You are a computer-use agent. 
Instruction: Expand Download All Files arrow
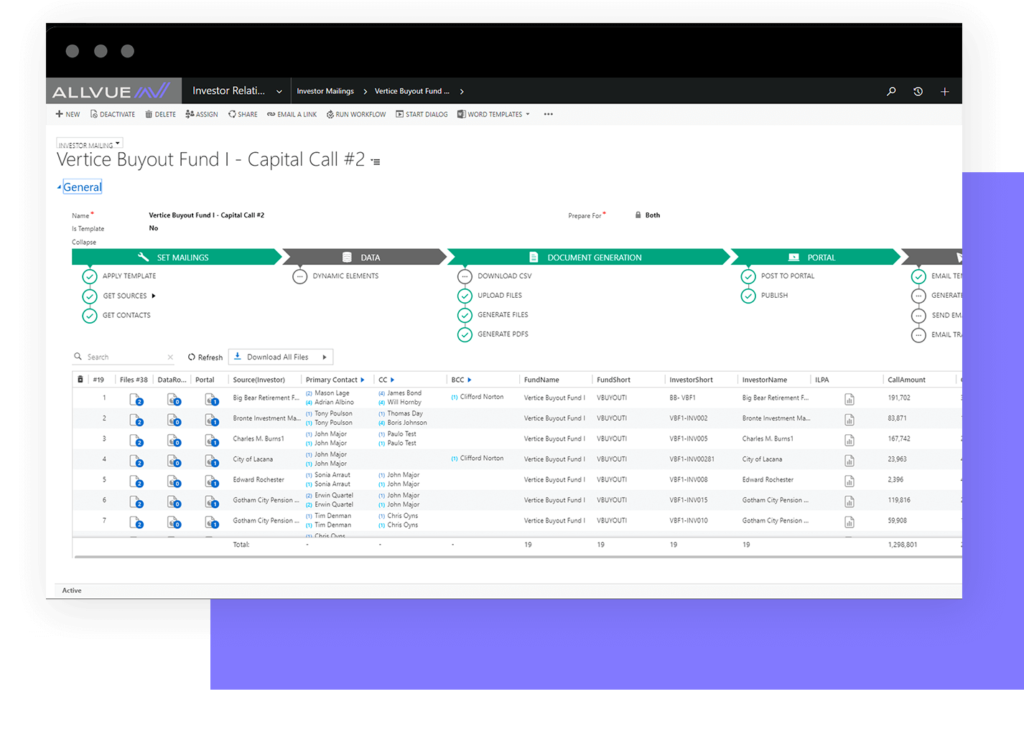tap(324, 357)
